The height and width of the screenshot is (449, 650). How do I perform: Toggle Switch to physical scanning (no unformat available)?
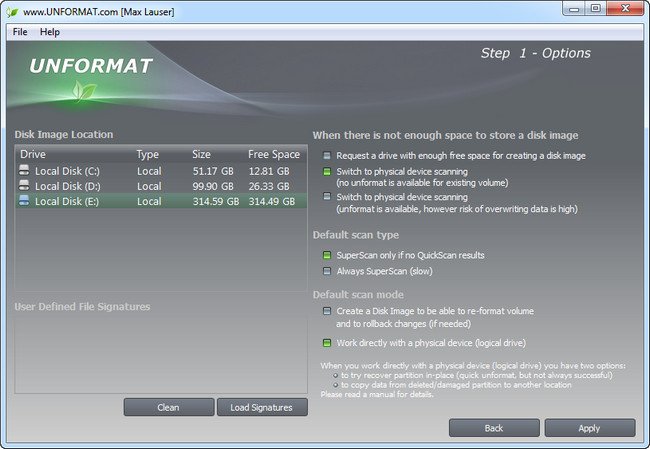[x=327, y=172]
